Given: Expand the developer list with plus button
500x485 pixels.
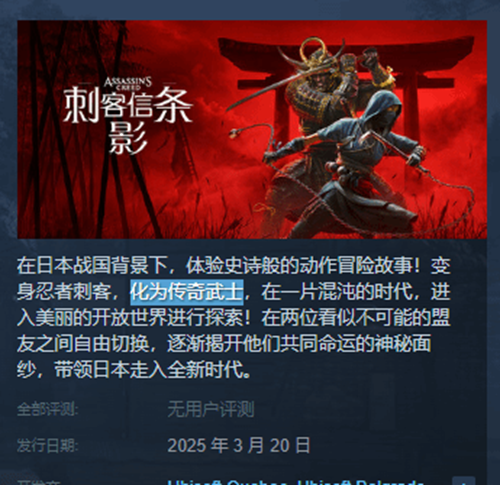Looking at the screenshot, I should [x=464, y=481].
